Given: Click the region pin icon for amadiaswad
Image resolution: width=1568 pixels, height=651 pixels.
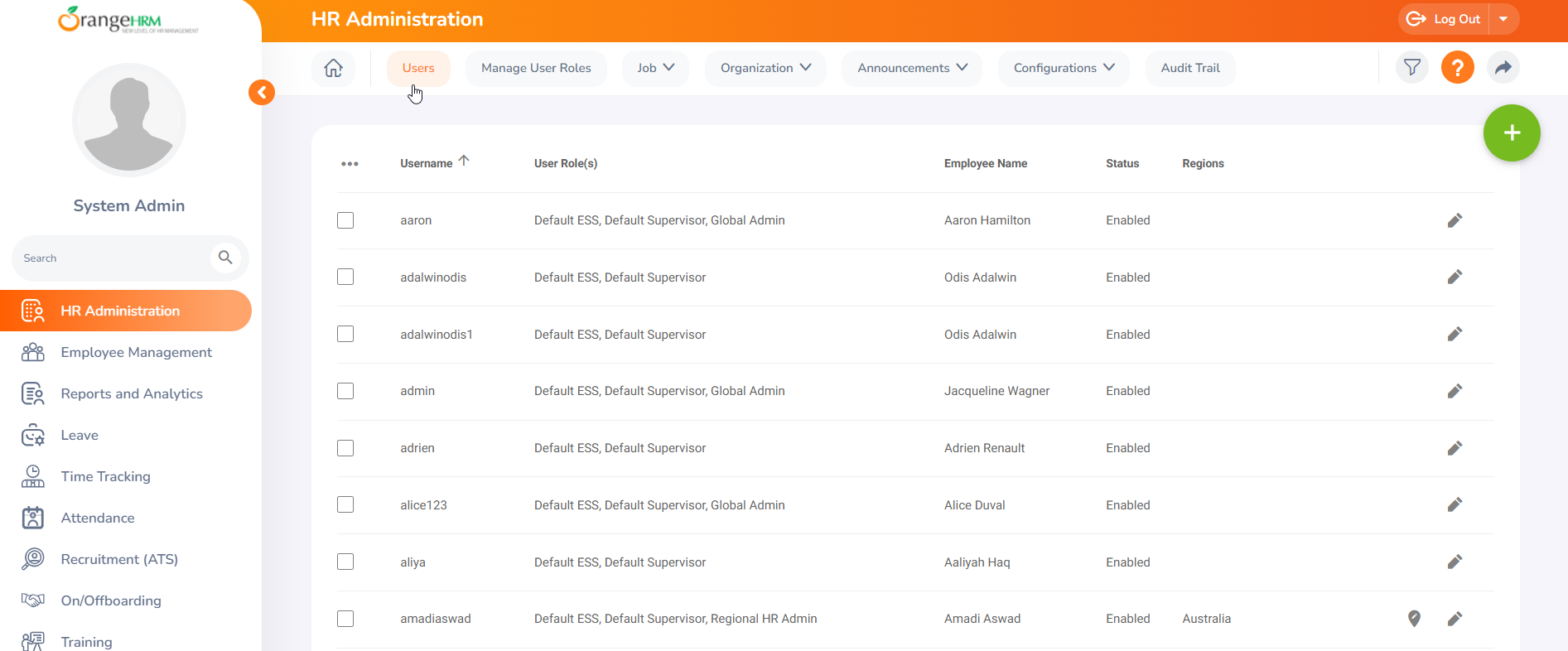Looking at the screenshot, I should 1414,619.
